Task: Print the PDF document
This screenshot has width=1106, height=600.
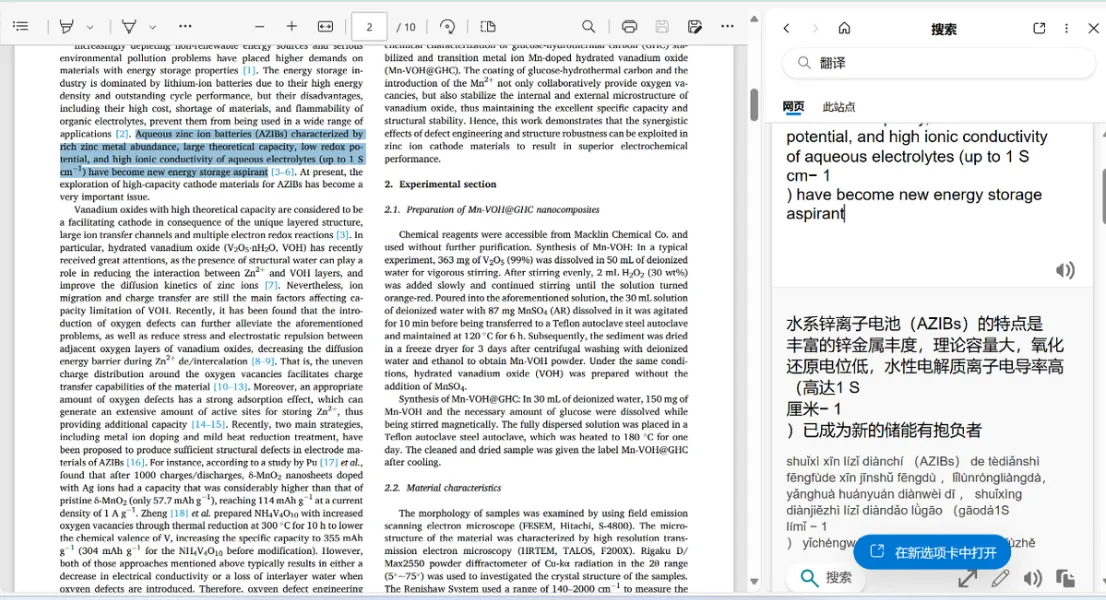Action: tap(629, 27)
